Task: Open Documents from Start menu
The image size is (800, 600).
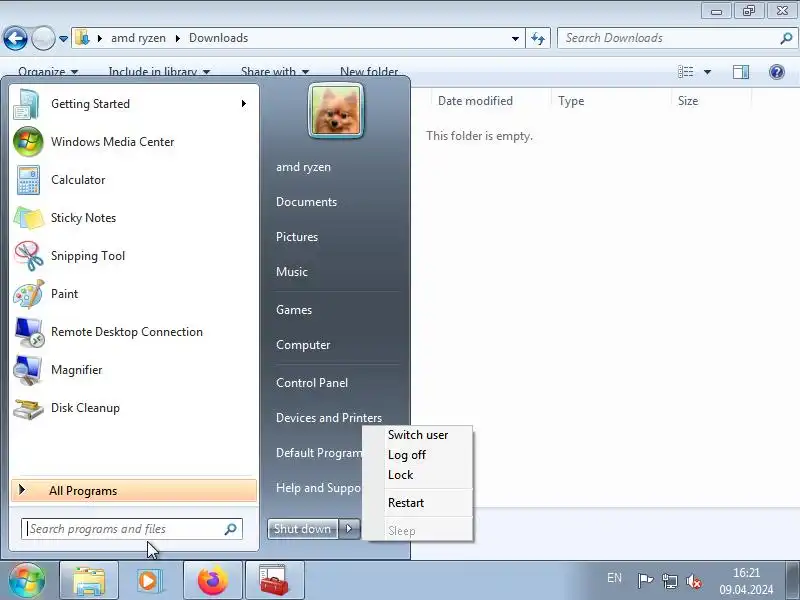Action: pyautogui.click(x=307, y=202)
